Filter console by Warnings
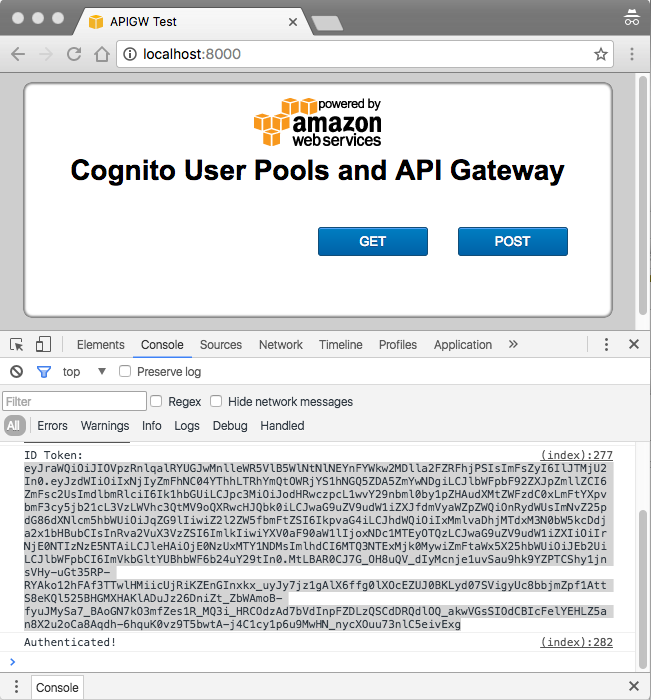 pos(105,425)
